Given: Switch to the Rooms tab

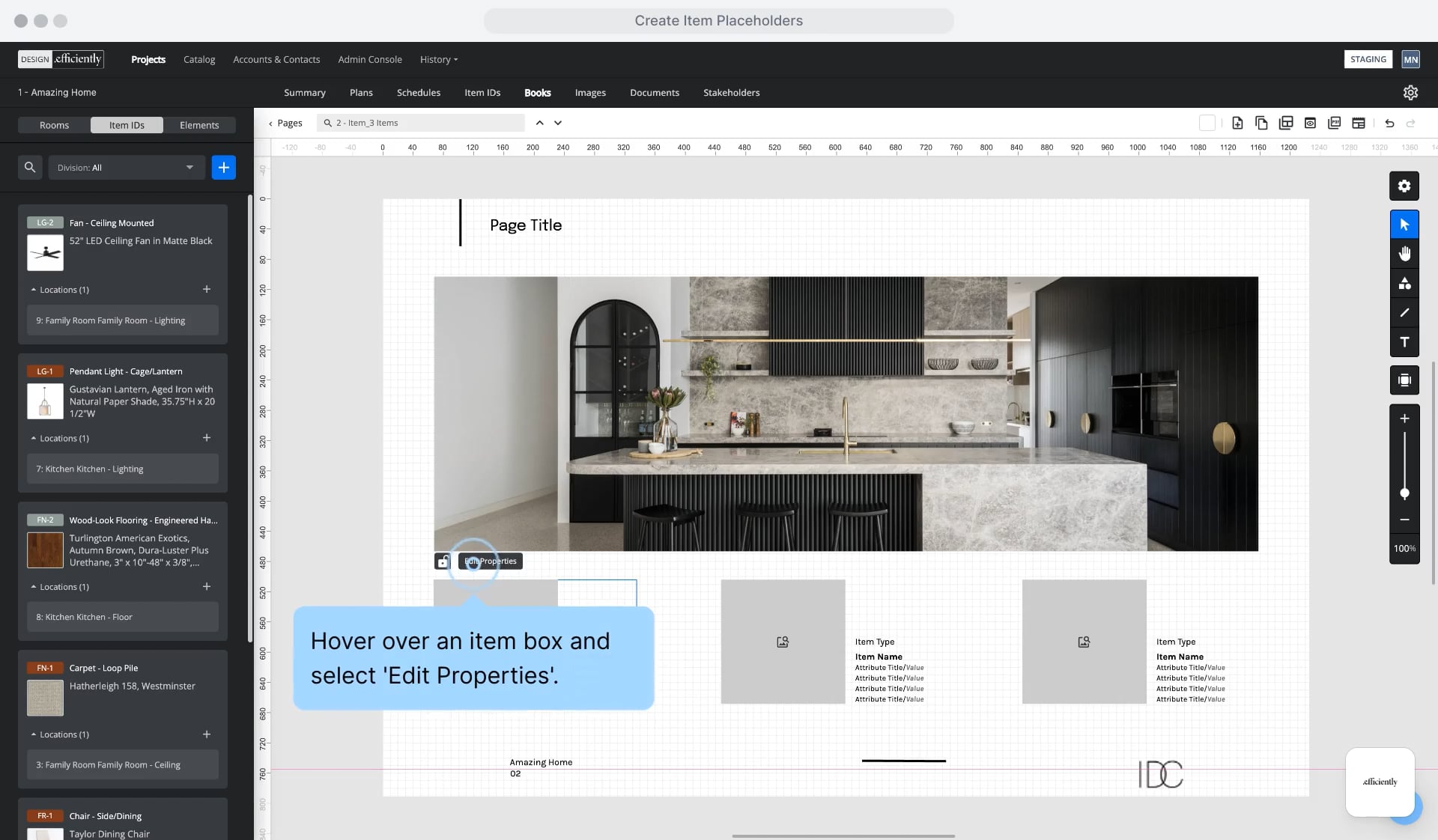Looking at the screenshot, I should pos(54,125).
